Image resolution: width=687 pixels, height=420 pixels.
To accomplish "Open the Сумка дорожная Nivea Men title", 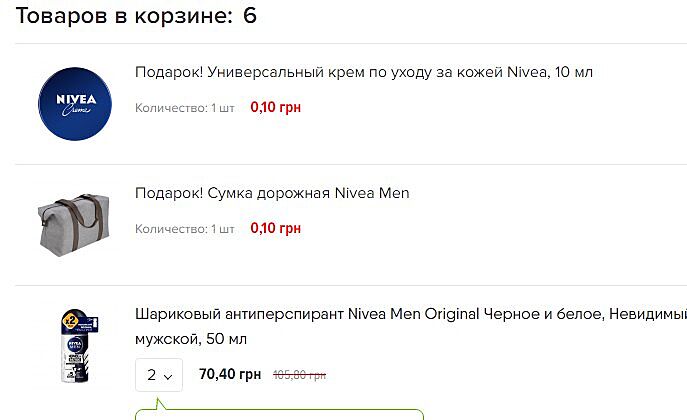I will 272,193.
